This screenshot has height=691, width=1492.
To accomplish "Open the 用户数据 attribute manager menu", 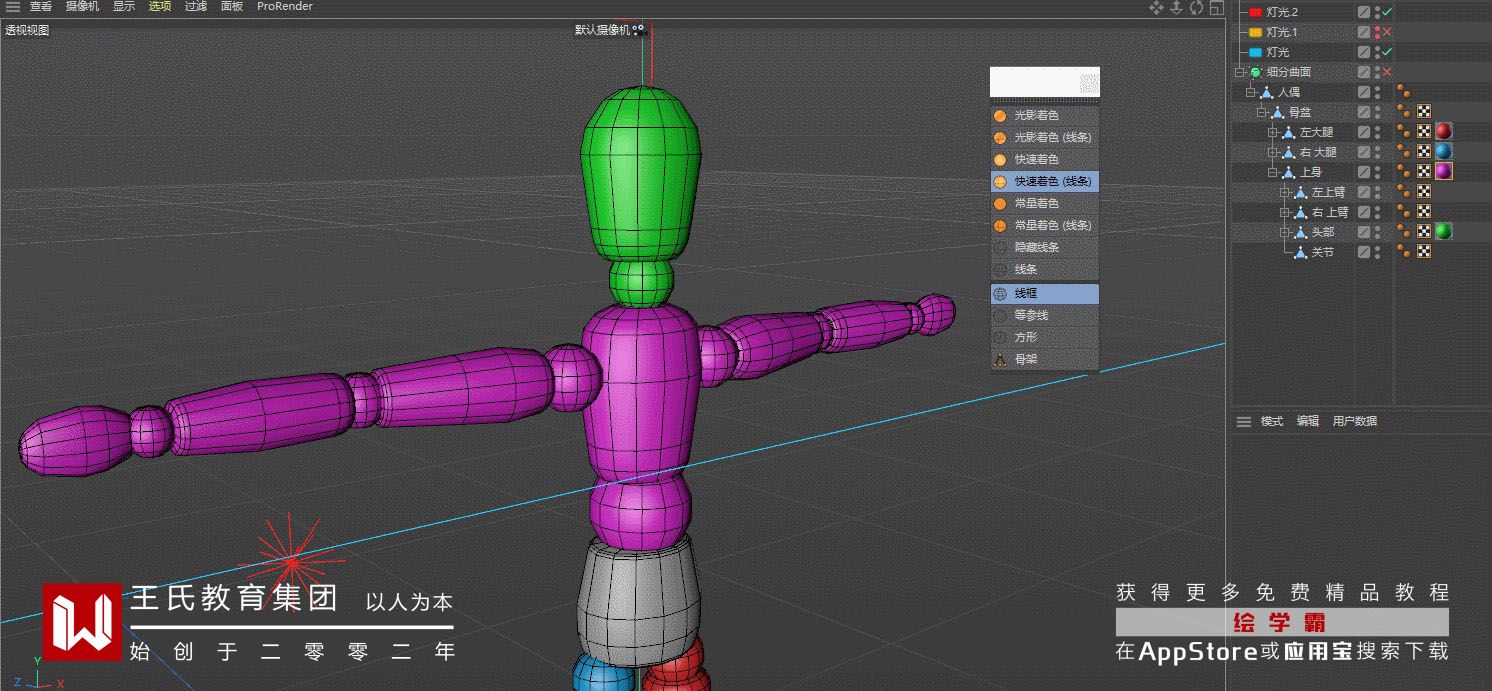I will click(1355, 421).
